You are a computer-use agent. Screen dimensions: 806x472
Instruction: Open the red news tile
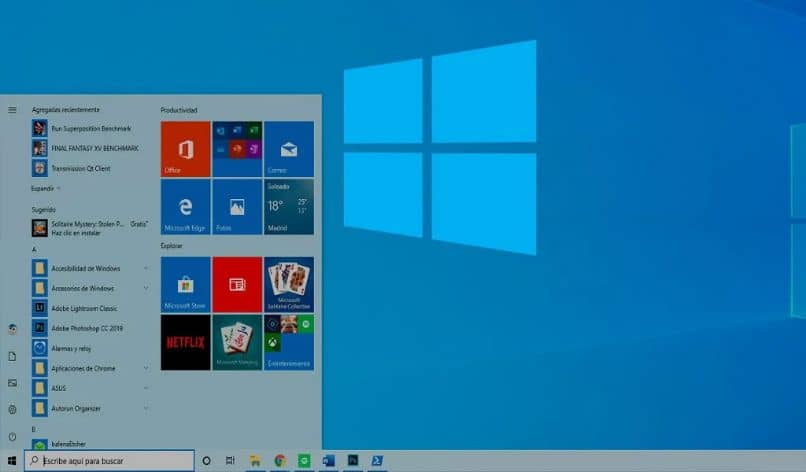click(x=237, y=284)
